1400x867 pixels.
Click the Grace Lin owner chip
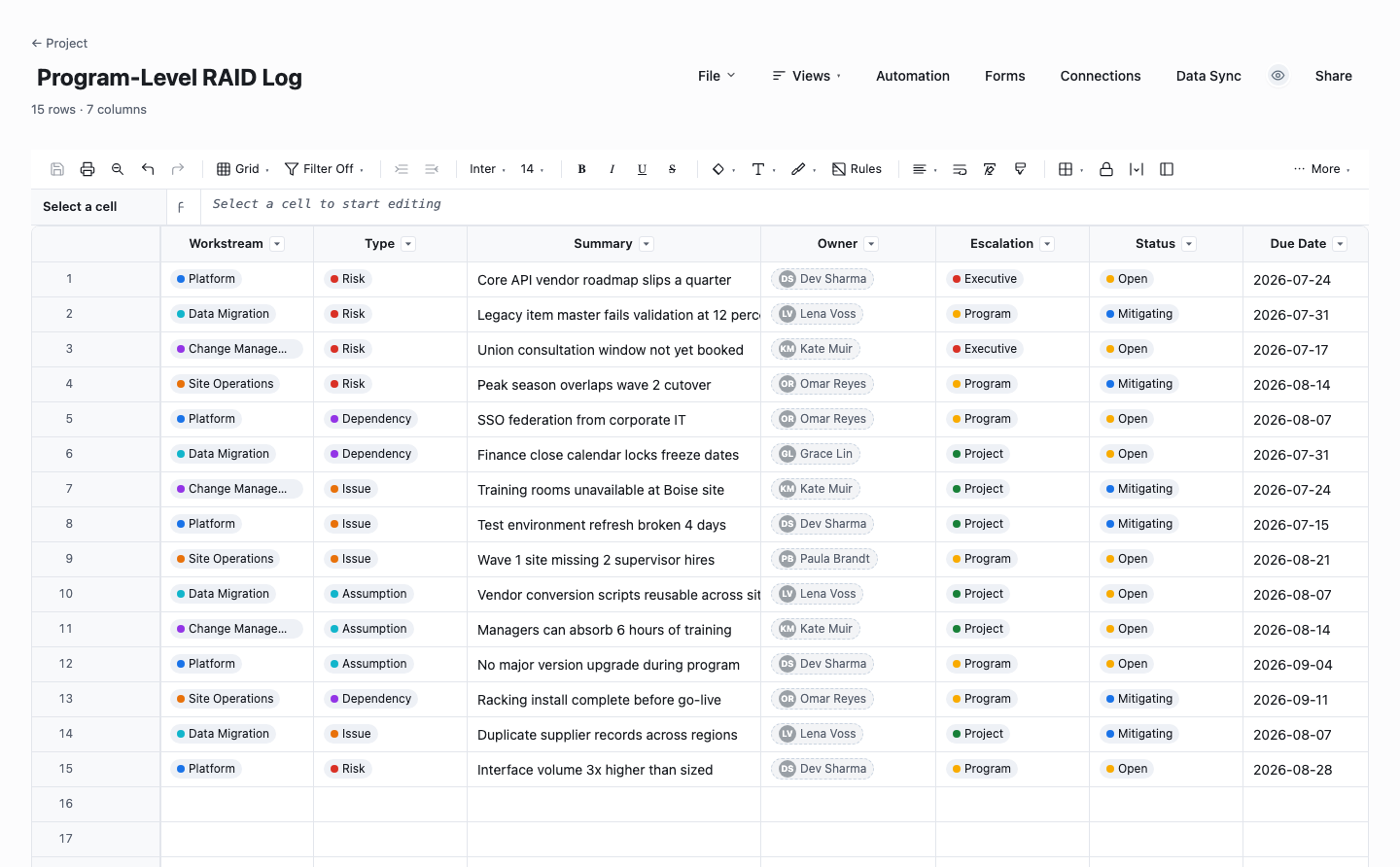pyautogui.click(x=817, y=454)
